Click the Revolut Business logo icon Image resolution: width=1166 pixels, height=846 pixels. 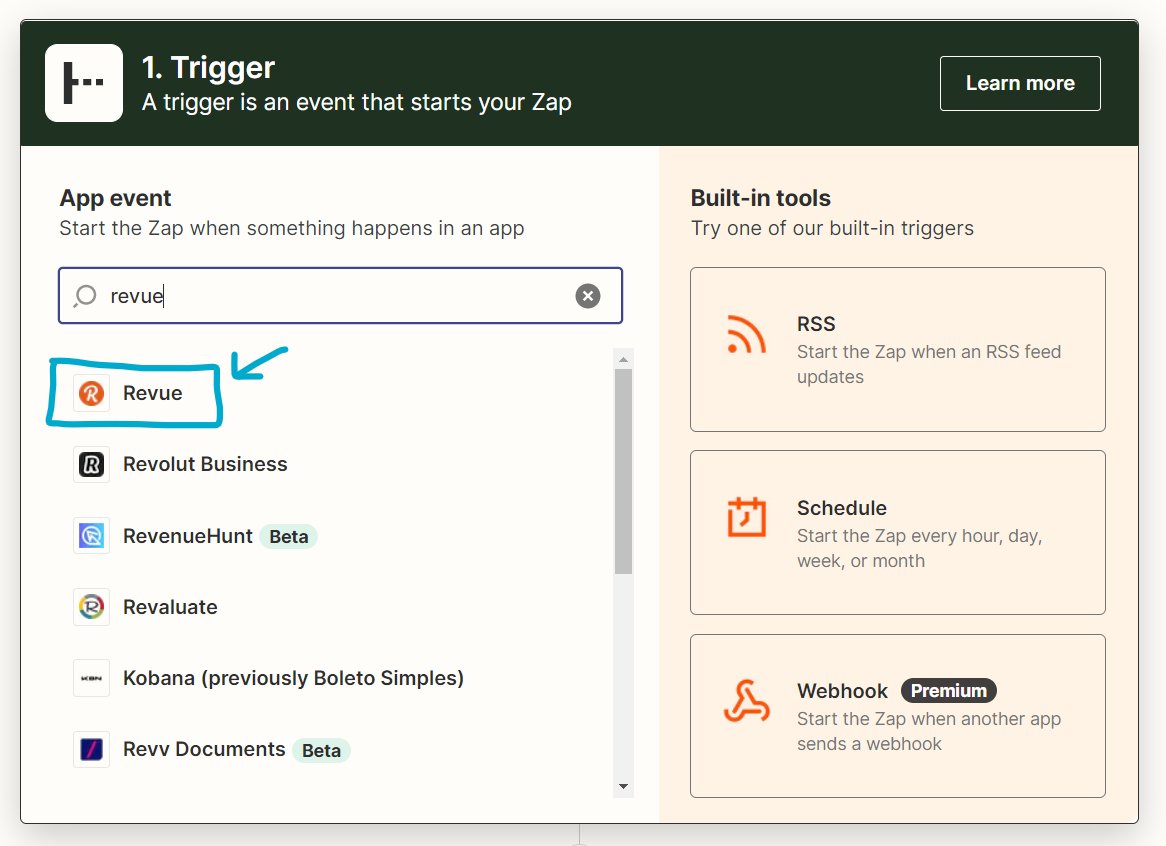click(91, 465)
